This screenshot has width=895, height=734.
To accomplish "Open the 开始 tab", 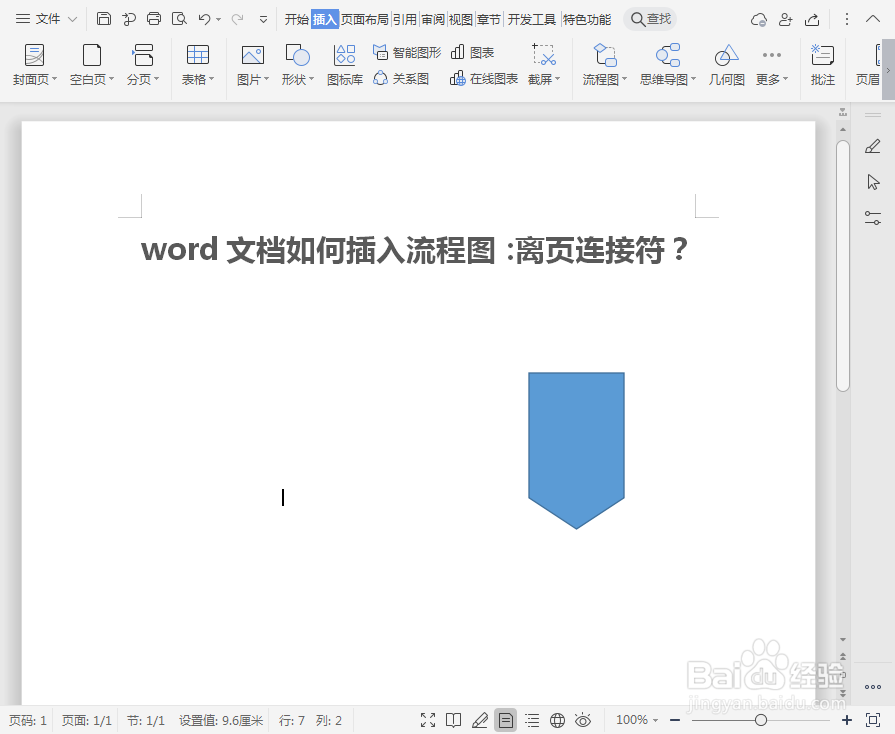I will 297,19.
